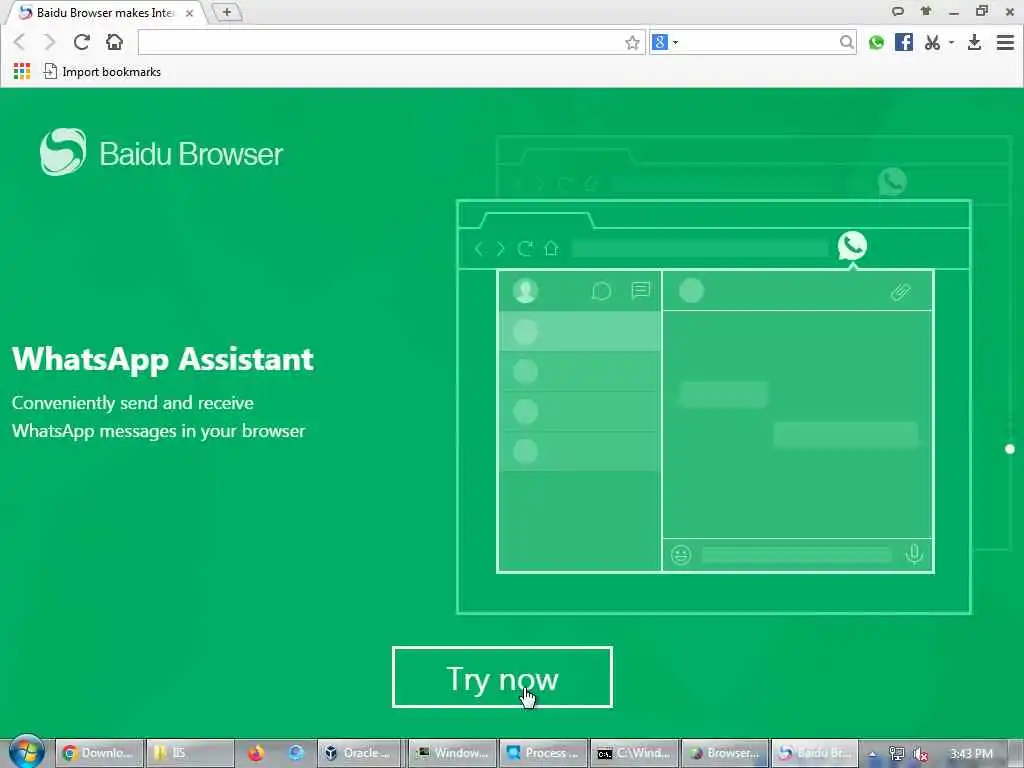The height and width of the screenshot is (768, 1024).
Task: Open a new tab with plus button
Action: click(227, 12)
